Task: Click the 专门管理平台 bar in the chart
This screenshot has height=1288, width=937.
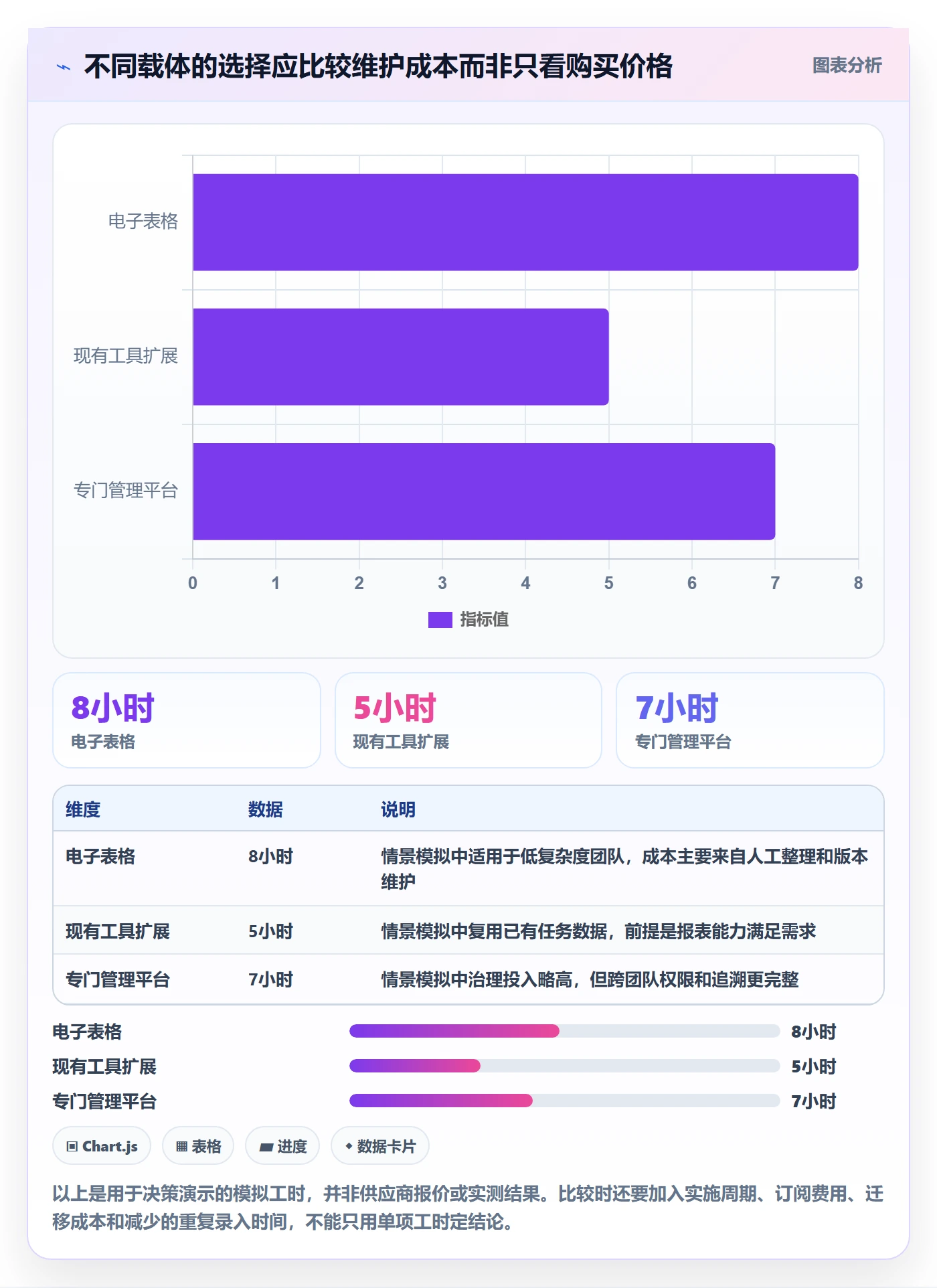Action: pos(484,491)
